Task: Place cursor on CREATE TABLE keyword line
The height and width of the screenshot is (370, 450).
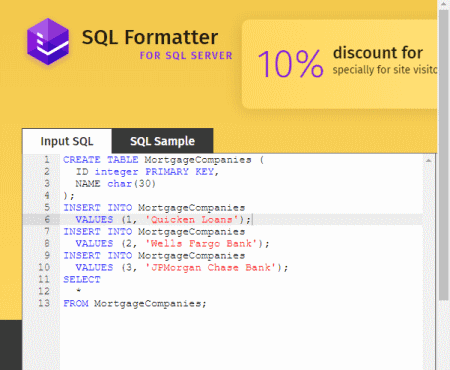Action: pyautogui.click(x=164, y=160)
